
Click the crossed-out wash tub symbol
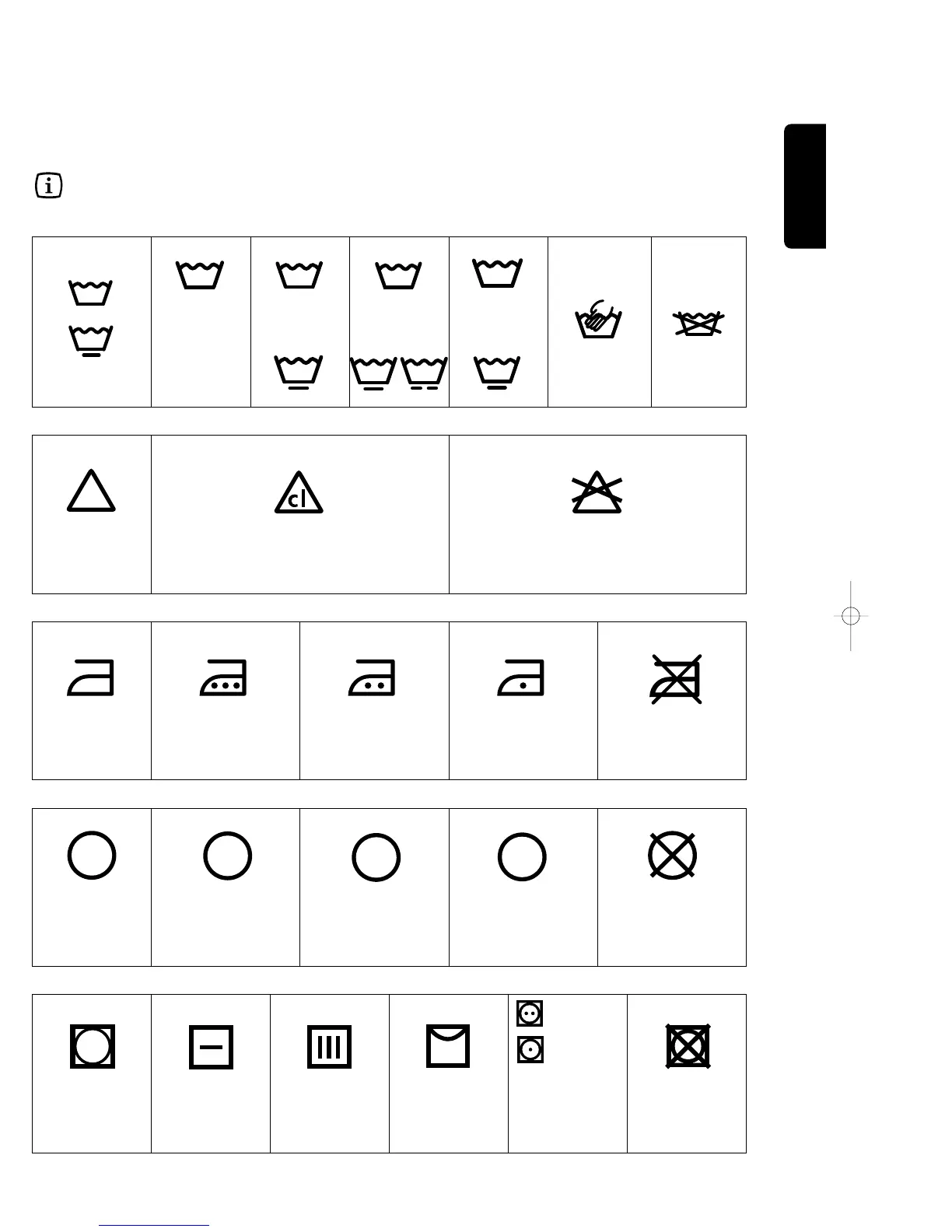tap(698, 323)
